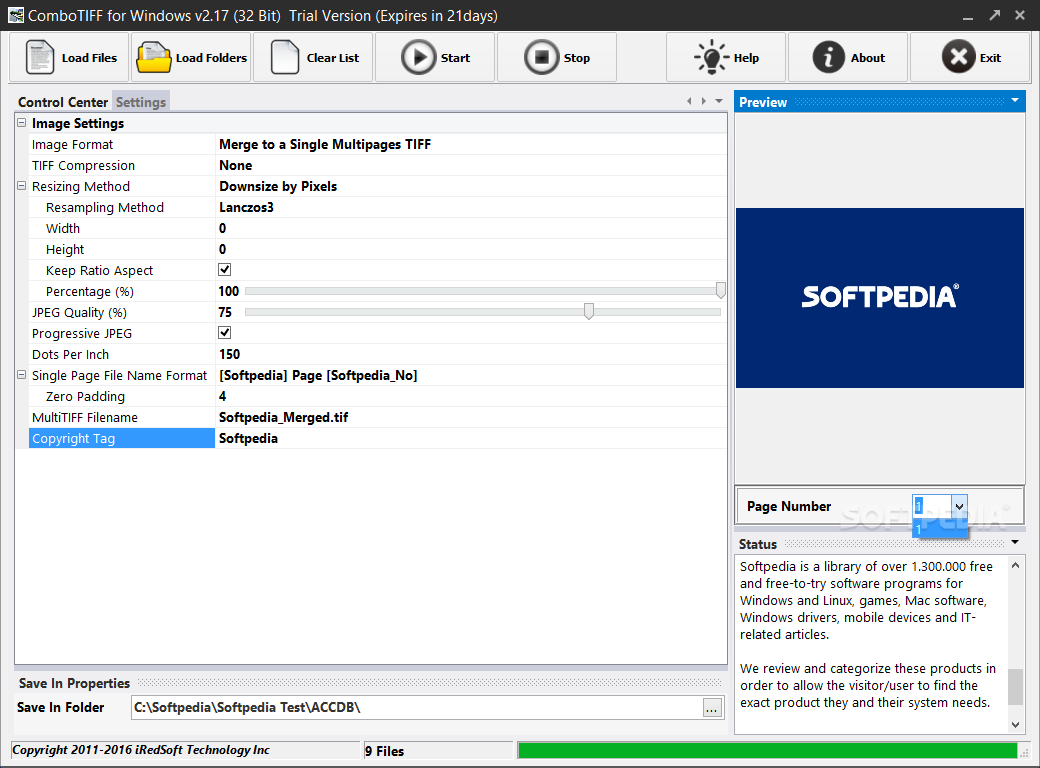Collapse the Resizing Method section
This screenshot has width=1040, height=768.
click(x=21, y=186)
